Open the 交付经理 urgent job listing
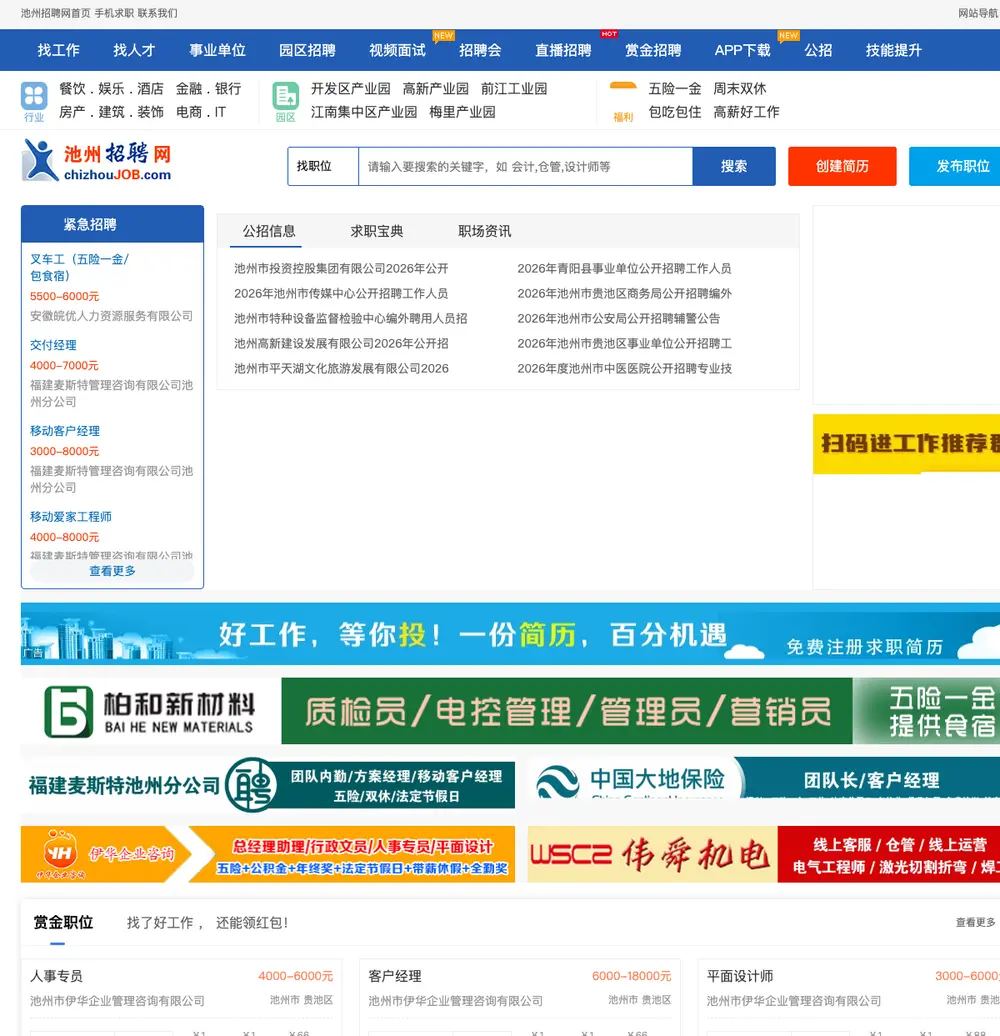The width and height of the screenshot is (1000, 1036). tap(53, 345)
